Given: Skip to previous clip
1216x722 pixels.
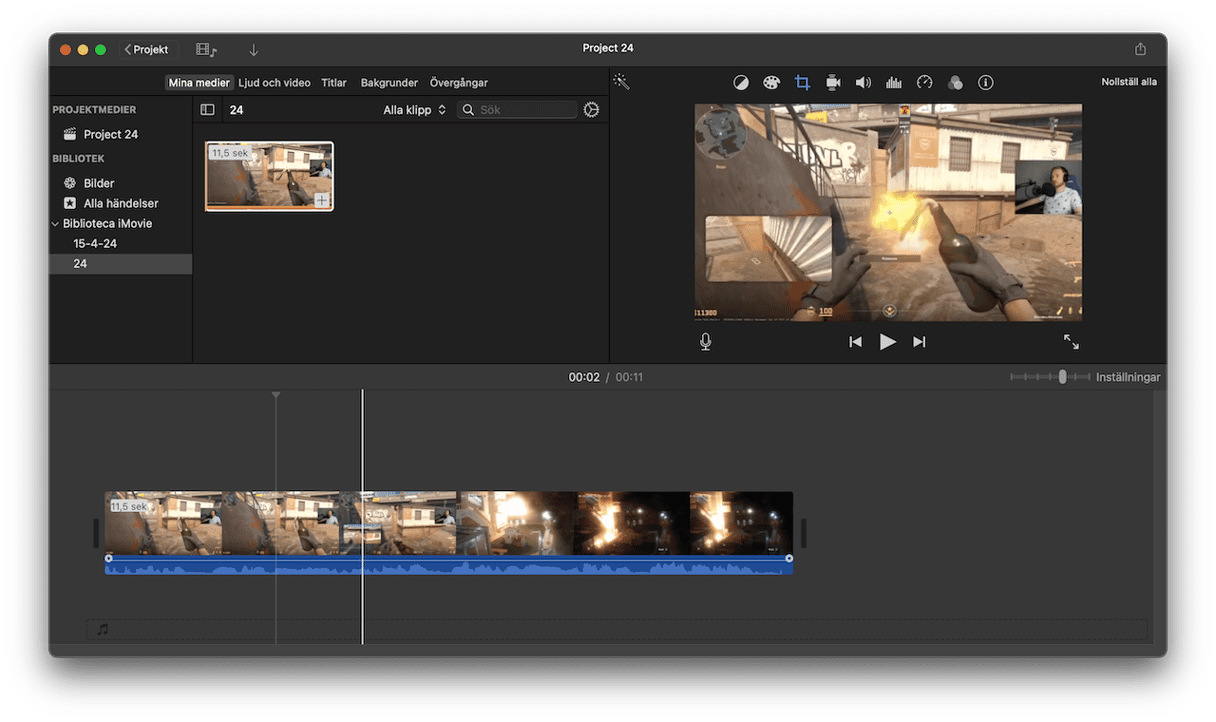Looking at the screenshot, I should tap(855, 342).
